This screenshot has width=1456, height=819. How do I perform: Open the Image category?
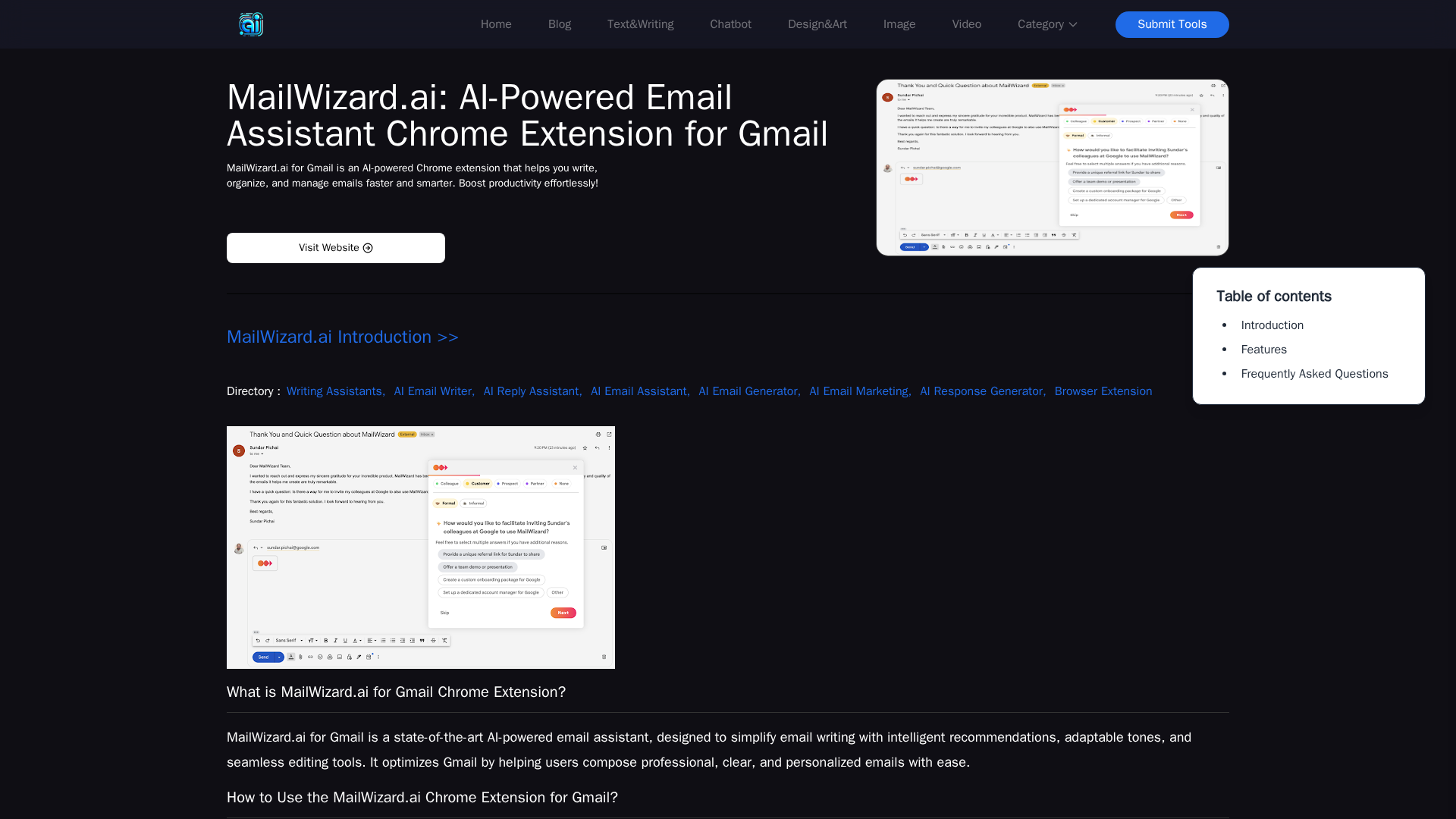coord(899,24)
